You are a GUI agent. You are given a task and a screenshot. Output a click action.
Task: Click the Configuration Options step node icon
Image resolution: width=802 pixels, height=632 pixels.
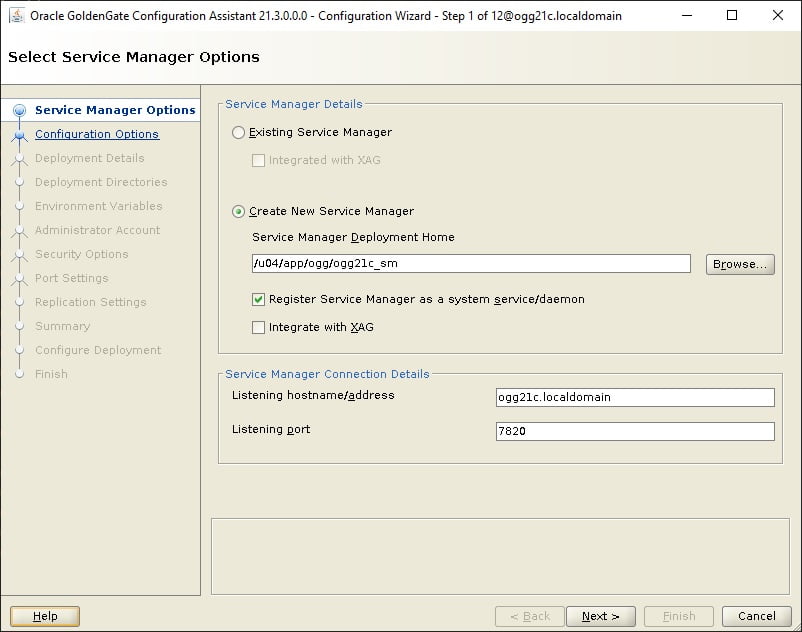19,136
